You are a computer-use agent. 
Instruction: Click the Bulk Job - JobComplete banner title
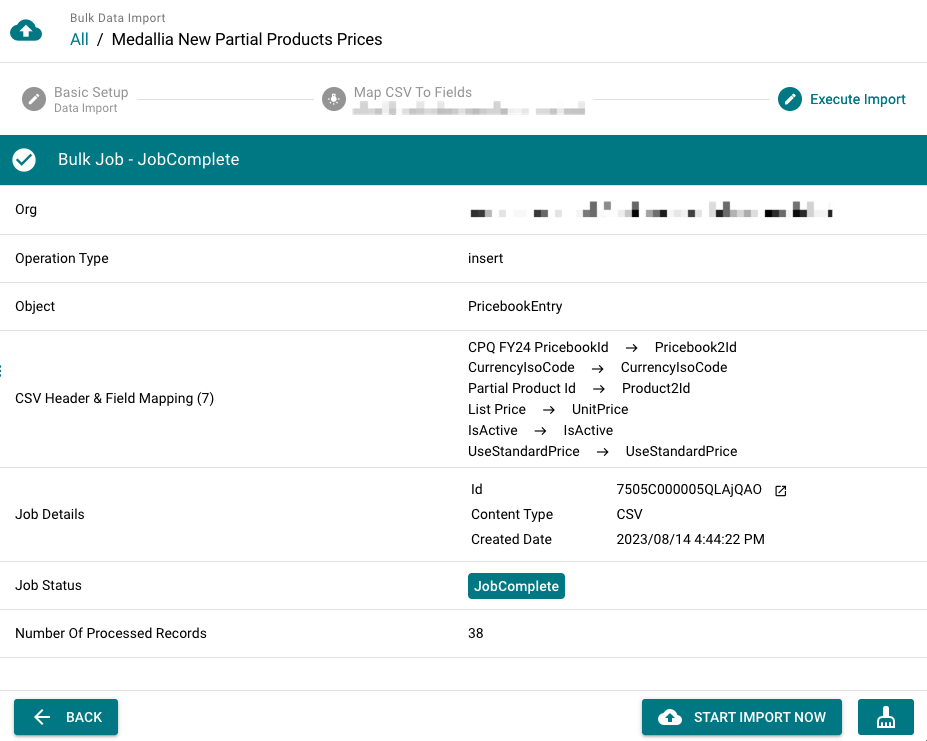148,160
